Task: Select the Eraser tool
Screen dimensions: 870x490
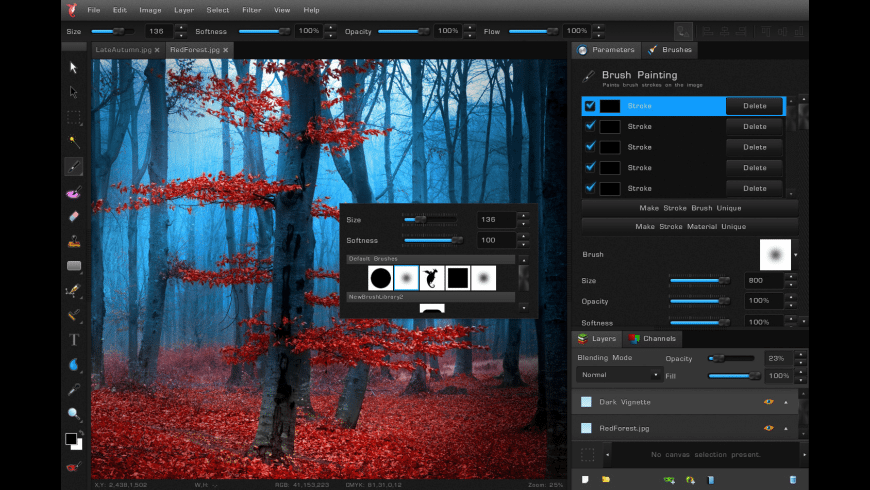Action: click(x=74, y=216)
